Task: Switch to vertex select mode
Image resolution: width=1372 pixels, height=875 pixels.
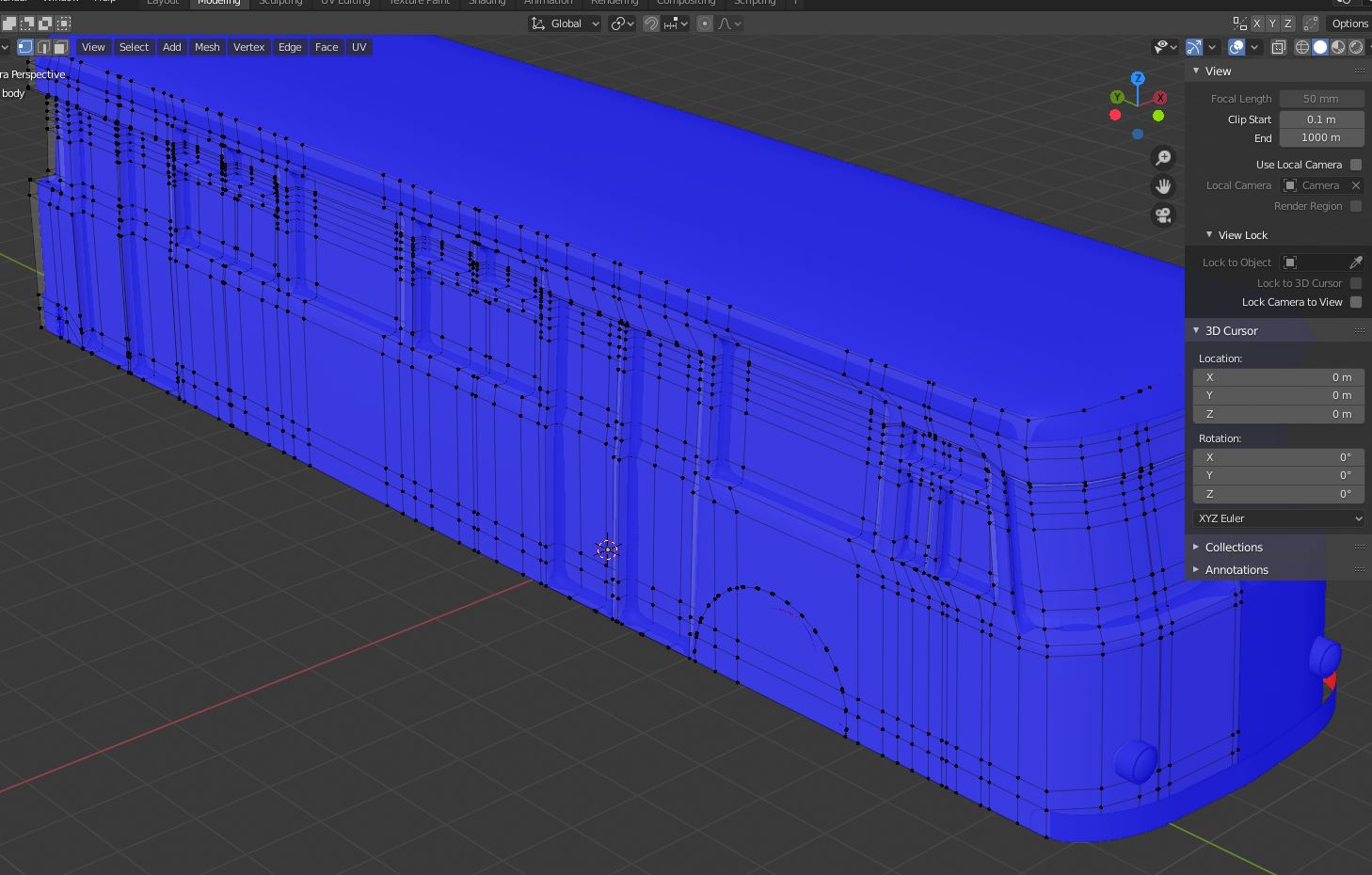Action: tap(25, 47)
